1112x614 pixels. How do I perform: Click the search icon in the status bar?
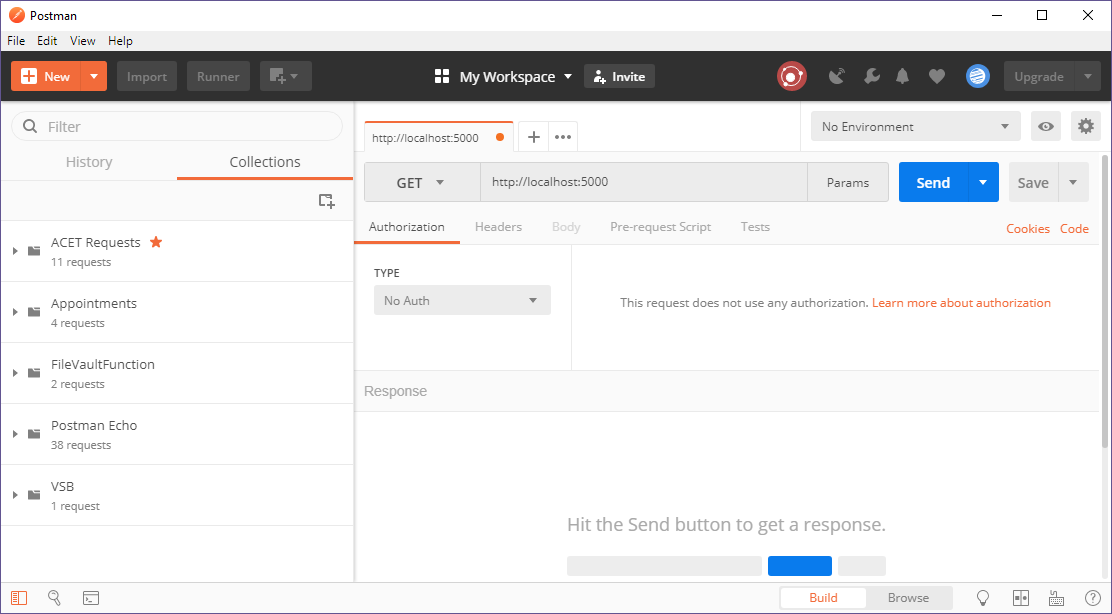pos(55,597)
